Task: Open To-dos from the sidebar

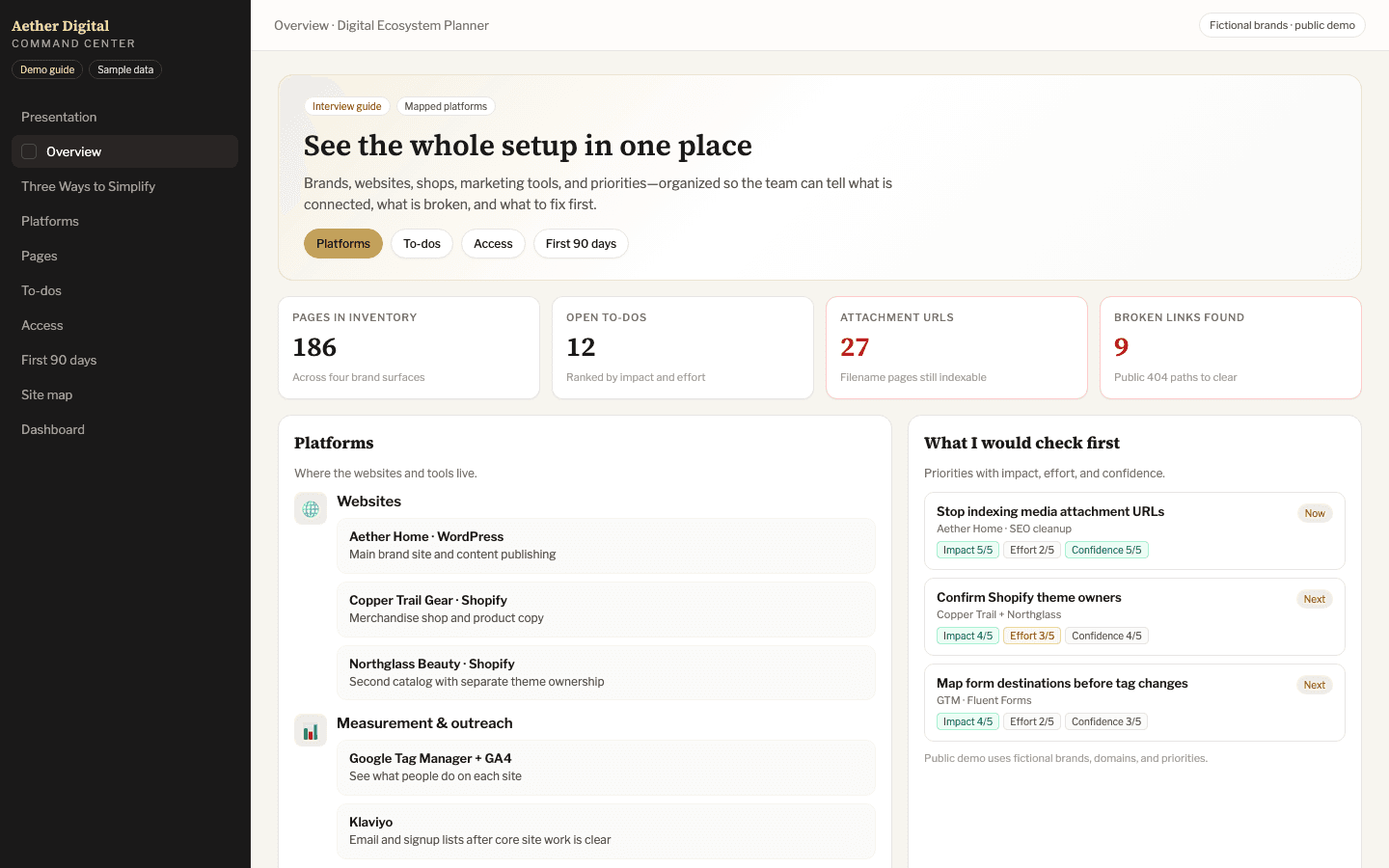Action: 124,290
